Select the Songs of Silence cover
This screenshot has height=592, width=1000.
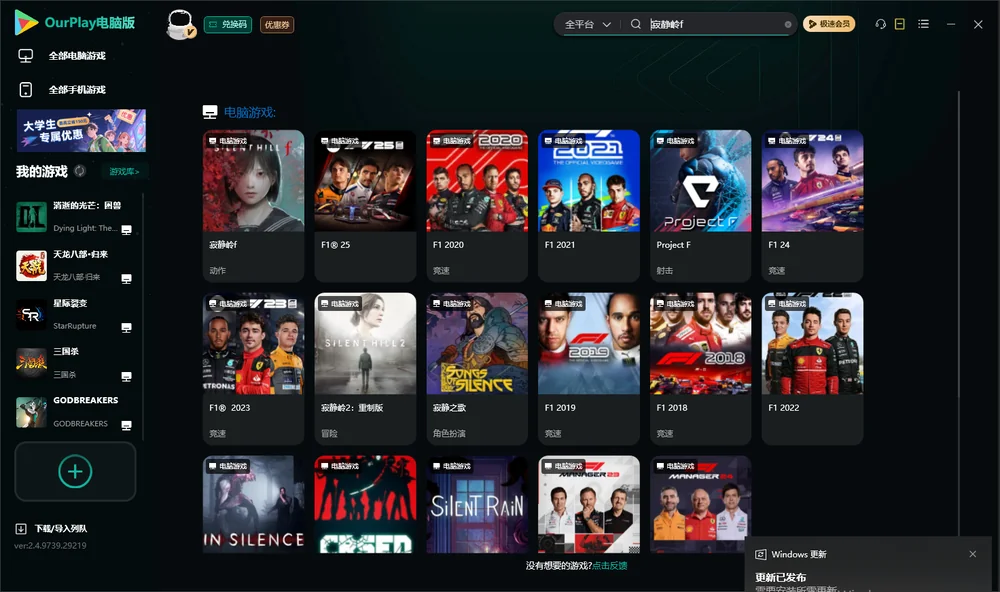[x=477, y=344]
